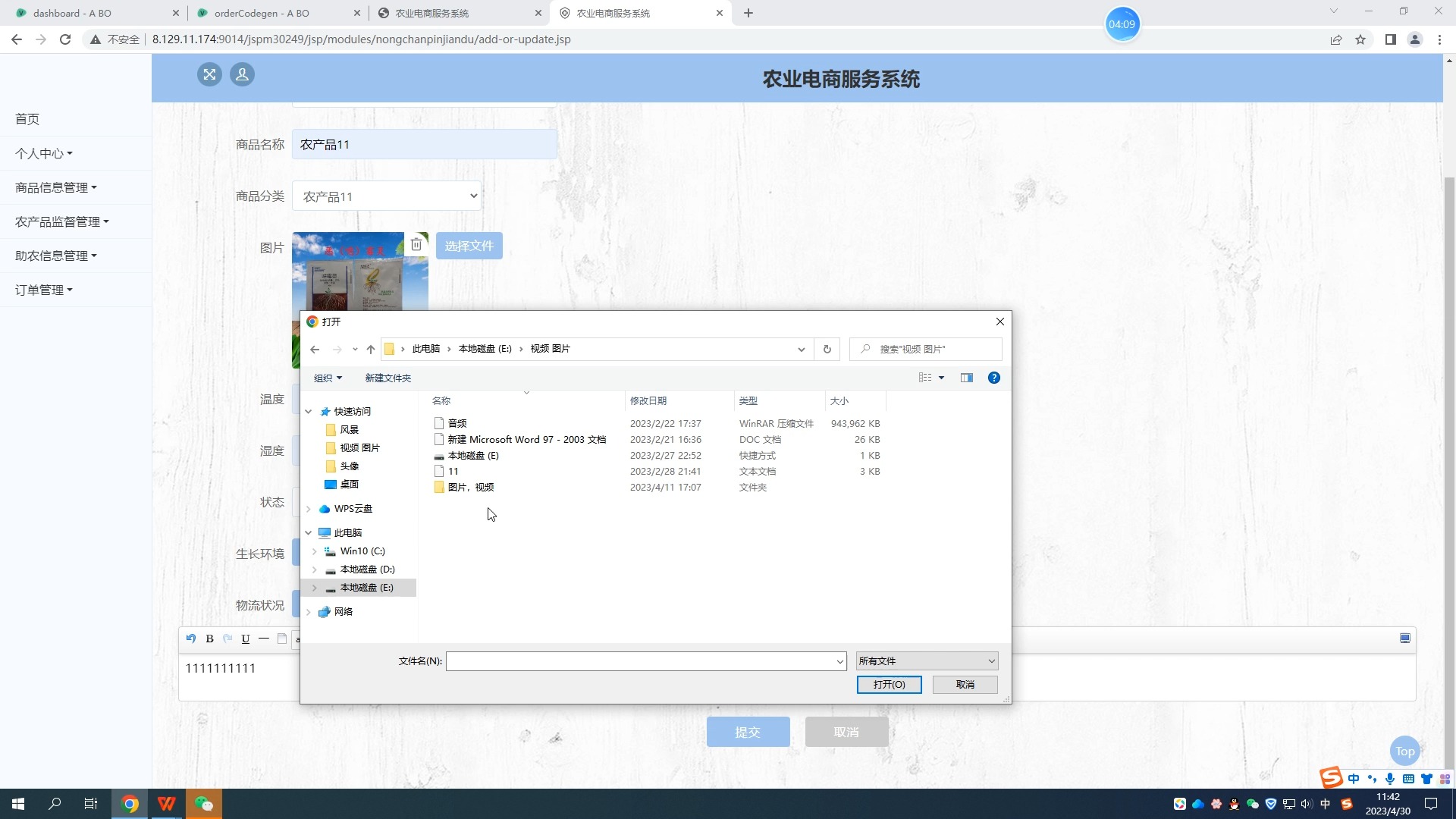Open a new browser tab
Screen dimensions: 1456x819
tap(748, 13)
